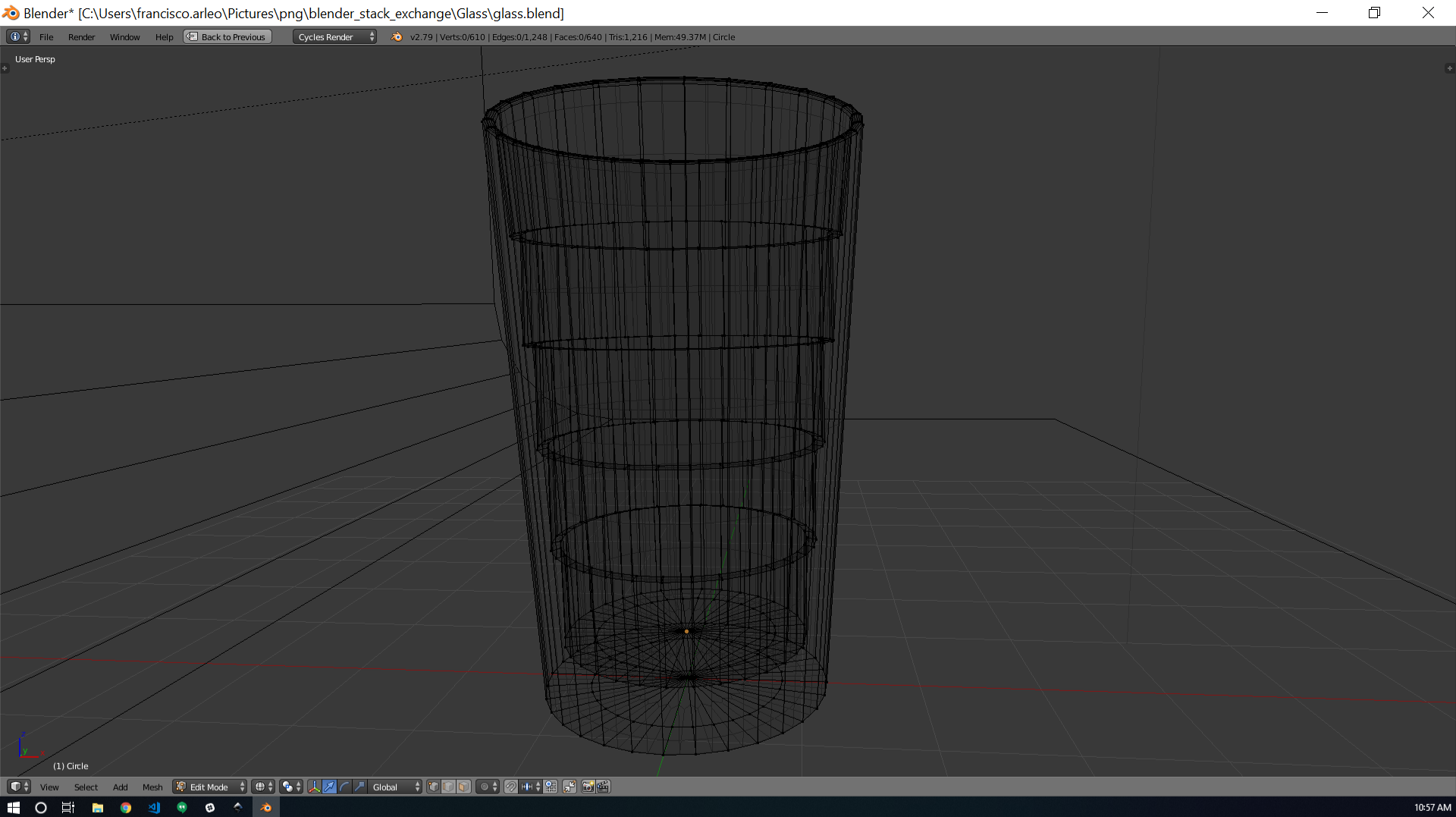Enable edge select mode
Screen dimensions: 1456x817
pos(448,787)
